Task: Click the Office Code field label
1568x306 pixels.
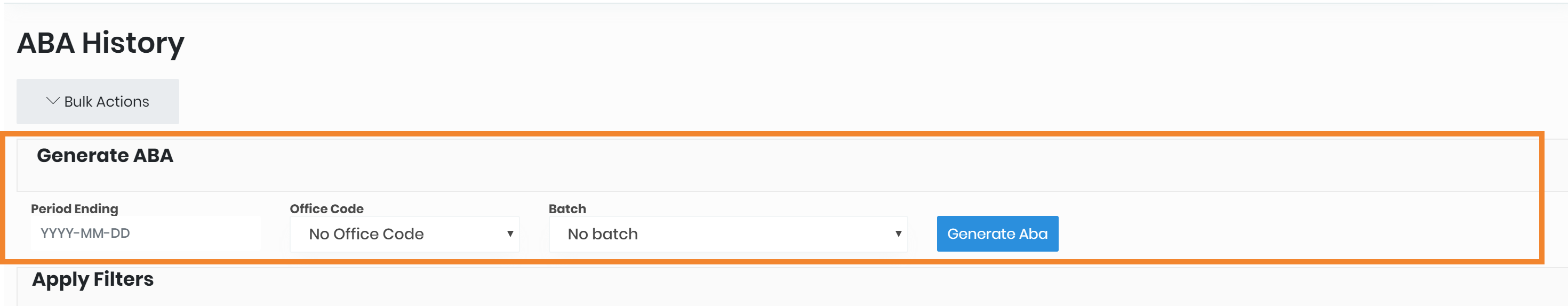Action: [326, 208]
